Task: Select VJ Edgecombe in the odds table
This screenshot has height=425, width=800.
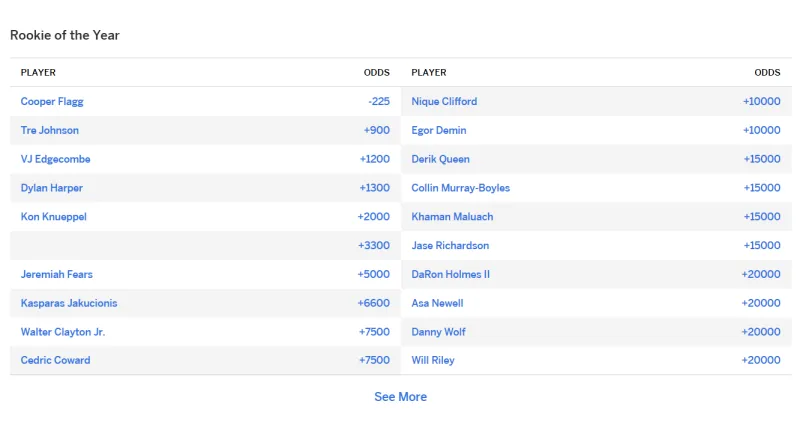Action: pos(56,160)
